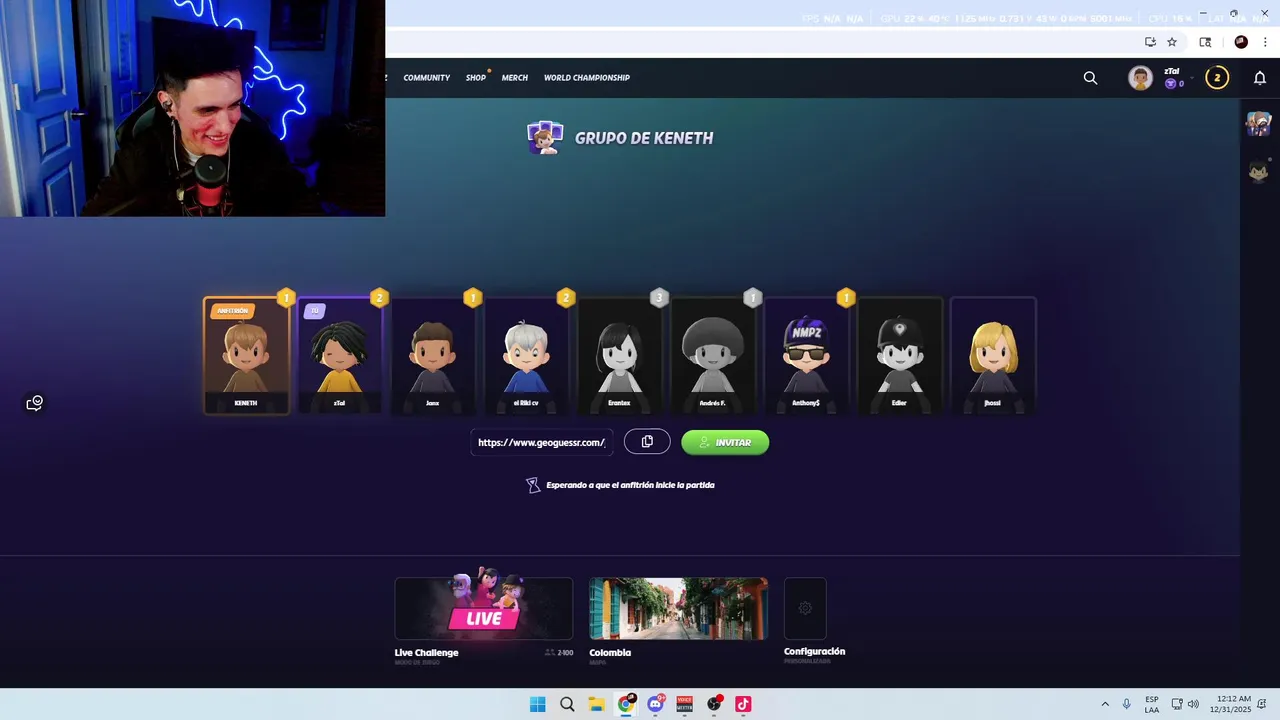
Task: Click 'Esperando a que el anfitrión inicie la partida'
Action: 630,485
